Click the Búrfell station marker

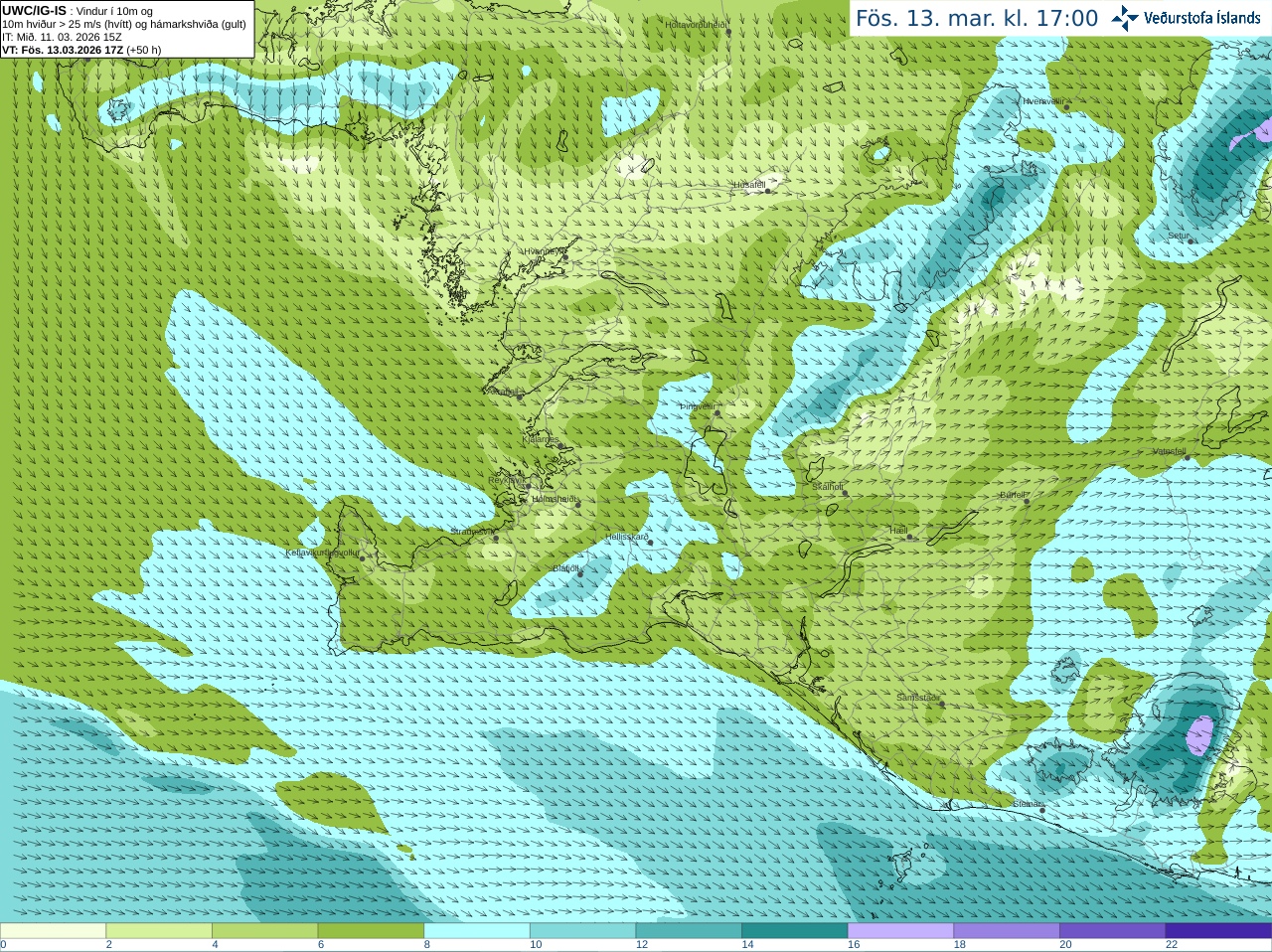[1027, 501]
